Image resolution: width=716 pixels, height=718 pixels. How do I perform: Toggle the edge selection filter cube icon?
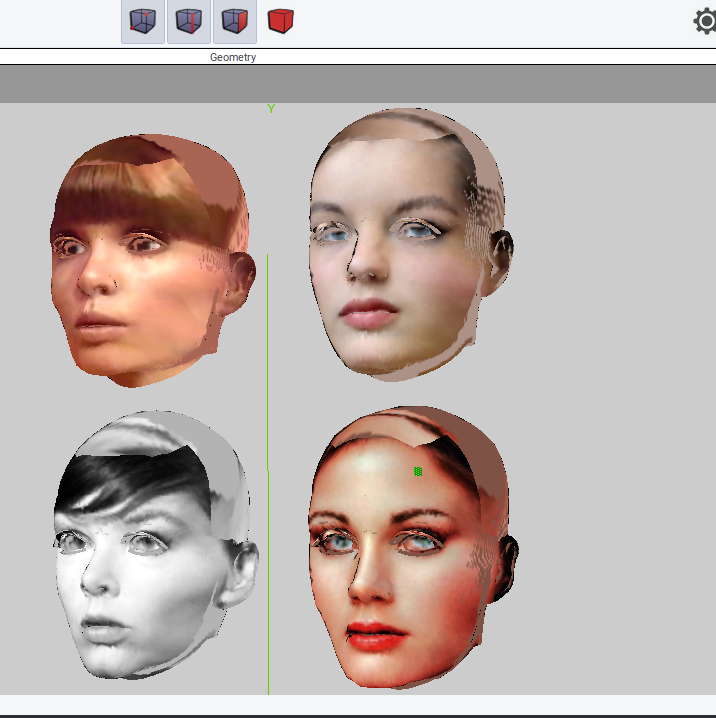[x=189, y=22]
